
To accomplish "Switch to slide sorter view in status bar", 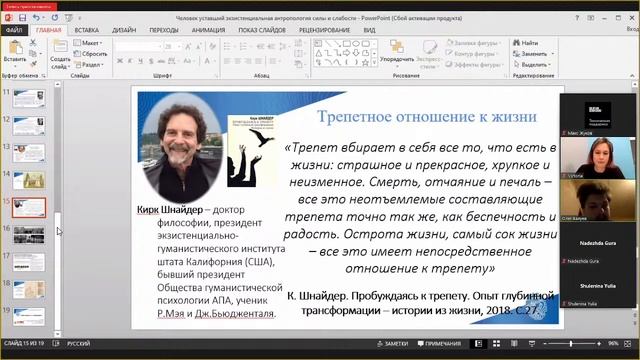I will [x=496, y=344].
